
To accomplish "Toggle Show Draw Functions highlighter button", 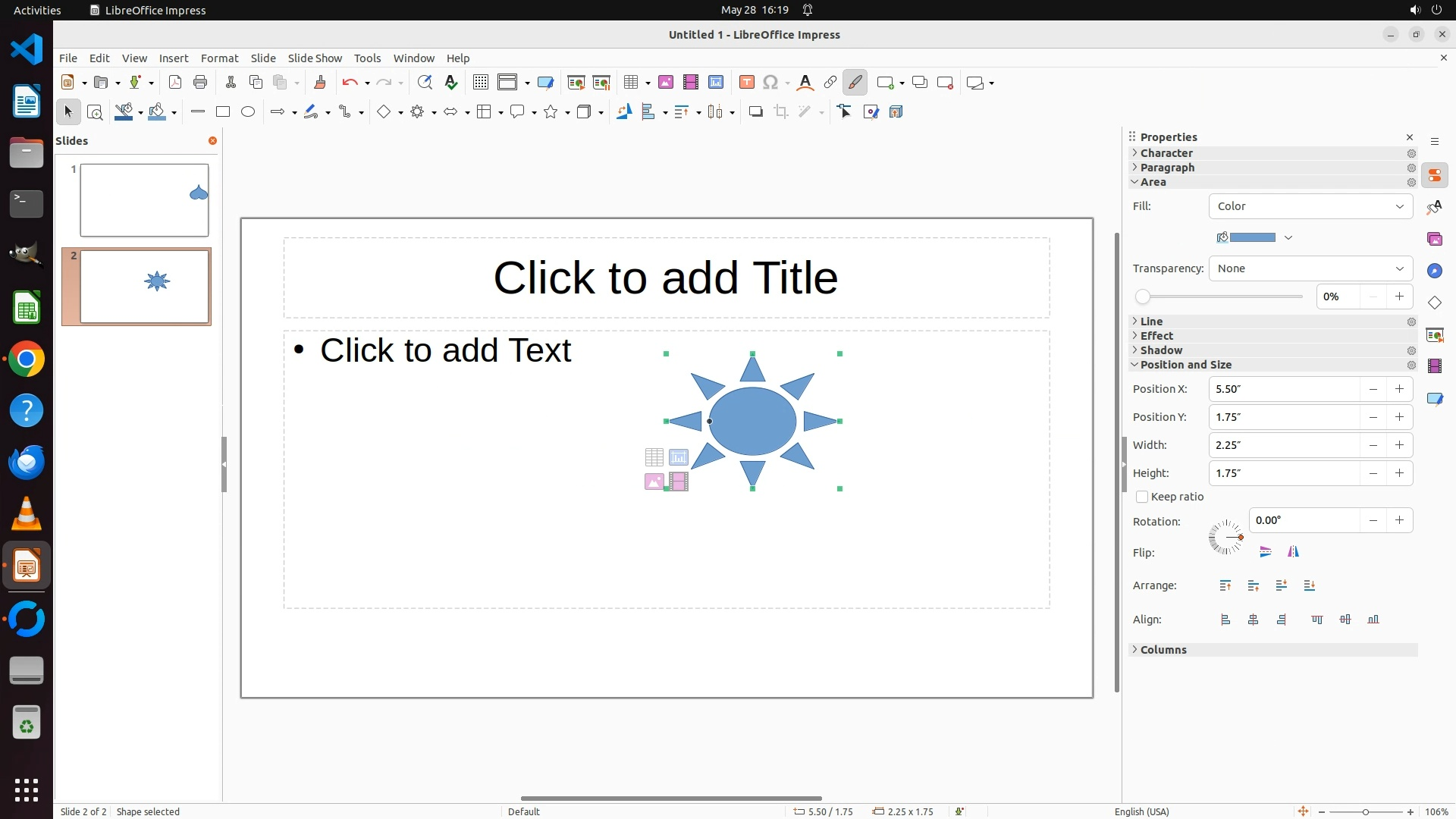I will coord(855,83).
